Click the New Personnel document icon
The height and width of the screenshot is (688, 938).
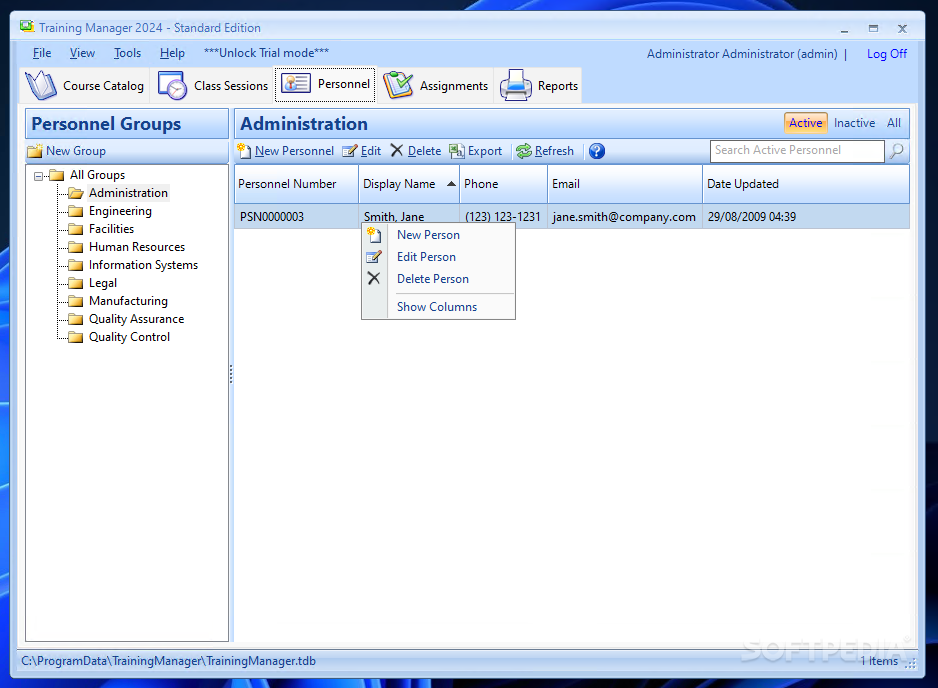(243, 151)
